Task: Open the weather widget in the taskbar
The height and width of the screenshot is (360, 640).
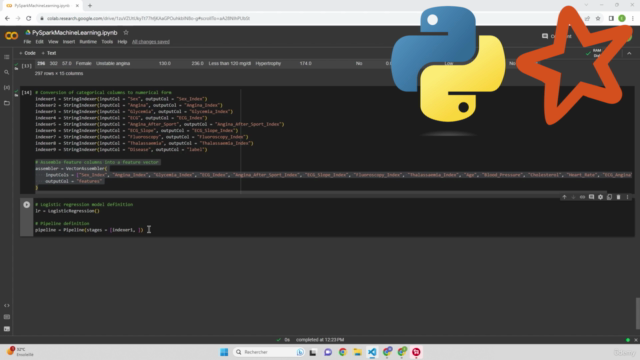Action: [20, 352]
